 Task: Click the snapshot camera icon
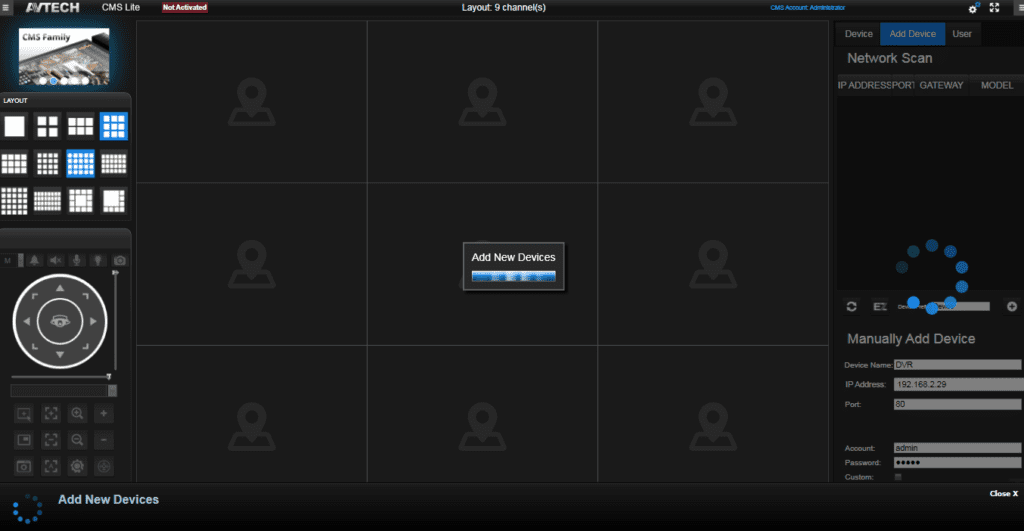120,260
